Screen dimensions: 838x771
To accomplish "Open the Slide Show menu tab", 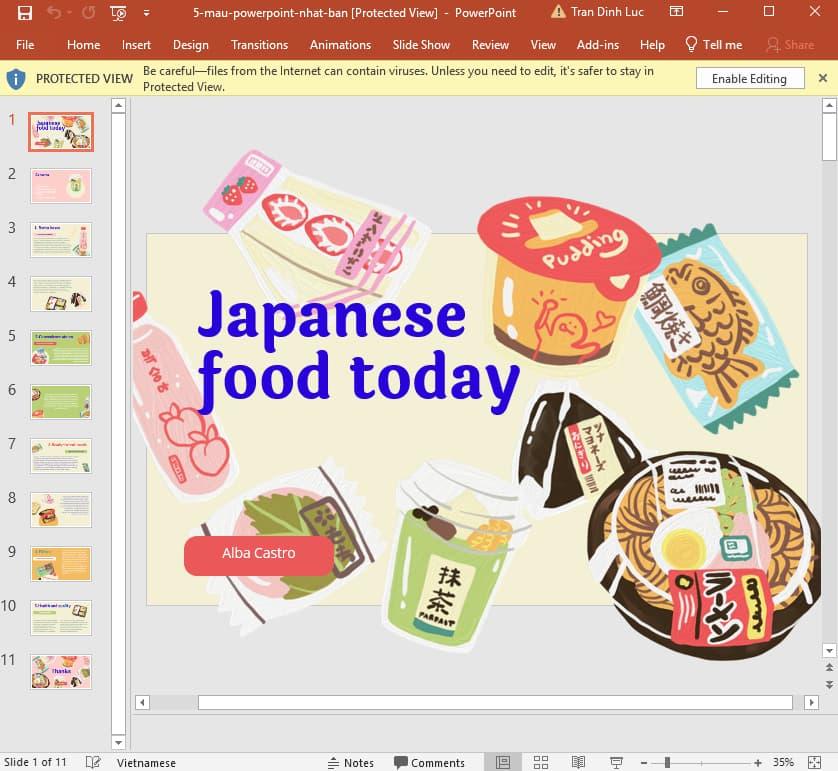I will [421, 44].
